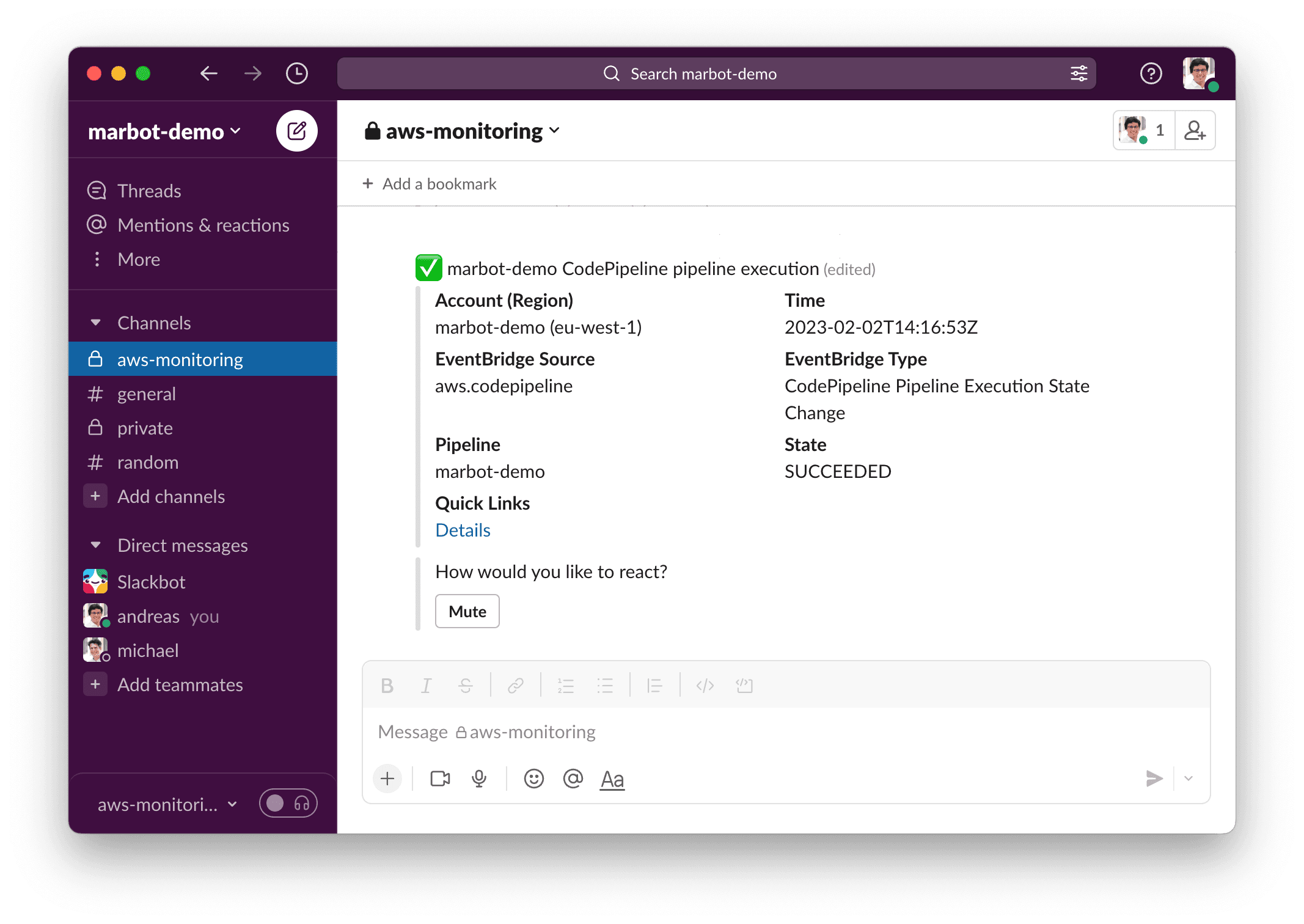Click the aws.codepipeline source value

[x=504, y=386]
